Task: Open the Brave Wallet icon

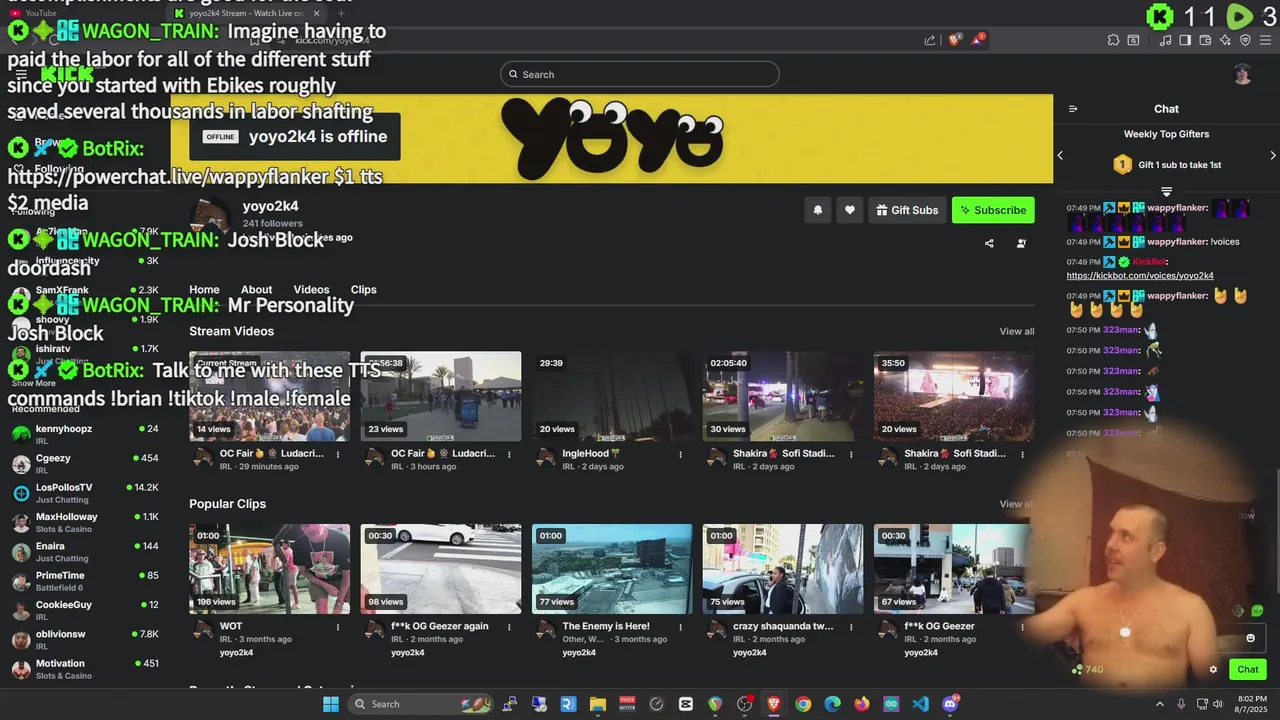Action: click(x=1205, y=40)
